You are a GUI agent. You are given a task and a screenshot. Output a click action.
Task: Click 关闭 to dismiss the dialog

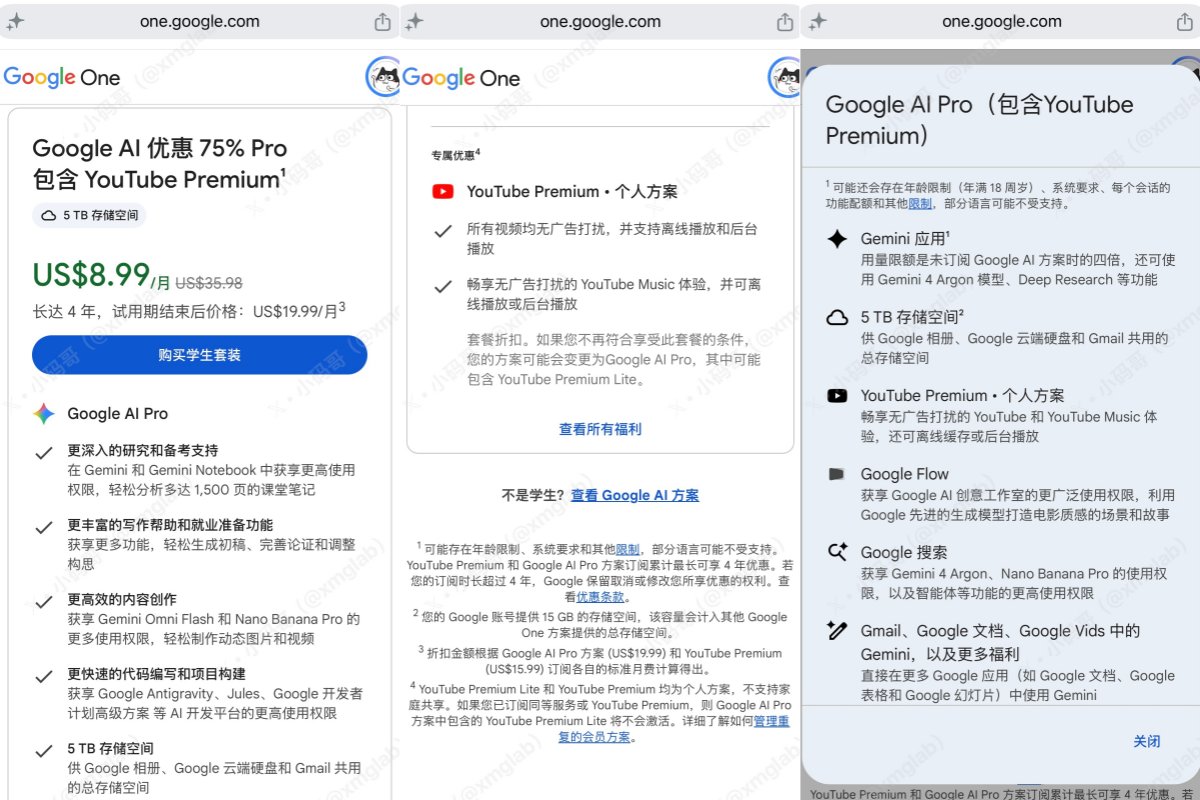tap(1147, 741)
